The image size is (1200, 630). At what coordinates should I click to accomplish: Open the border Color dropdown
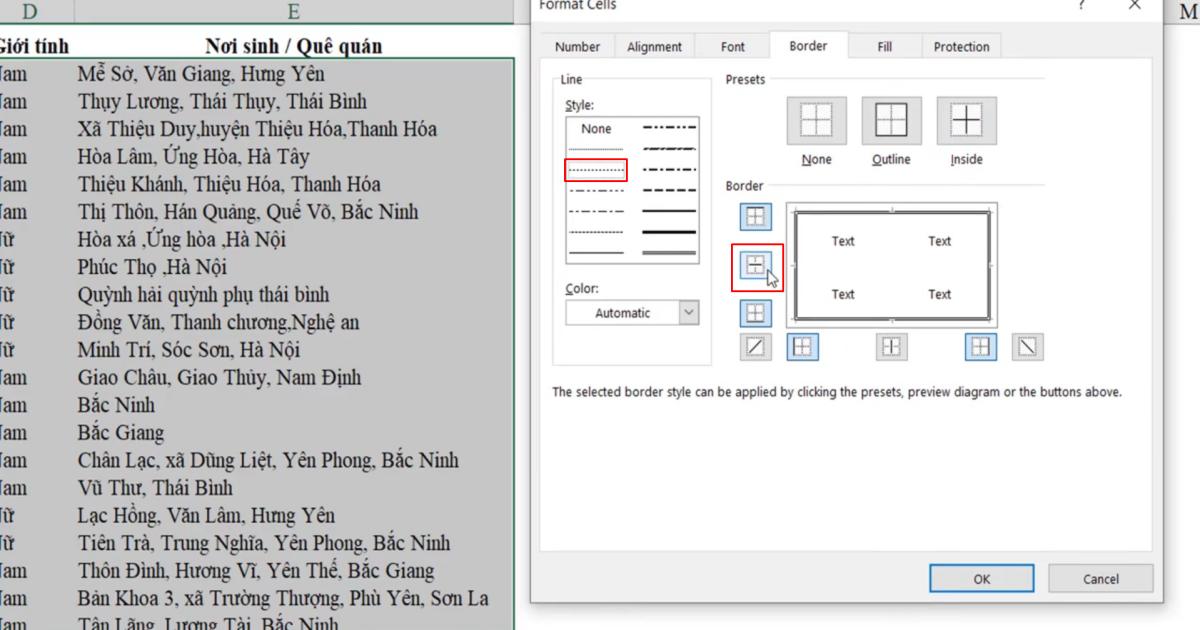click(688, 313)
